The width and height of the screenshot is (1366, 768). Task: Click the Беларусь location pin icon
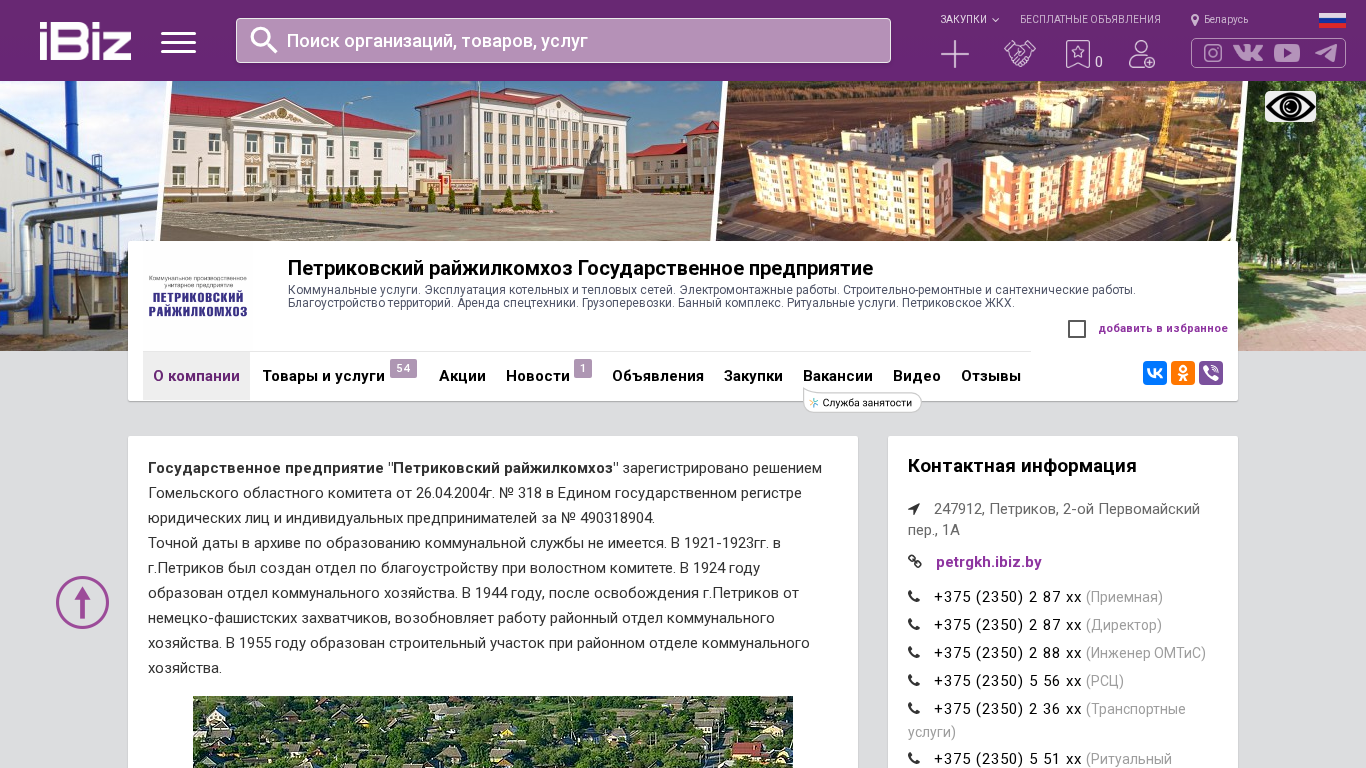pos(1195,20)
